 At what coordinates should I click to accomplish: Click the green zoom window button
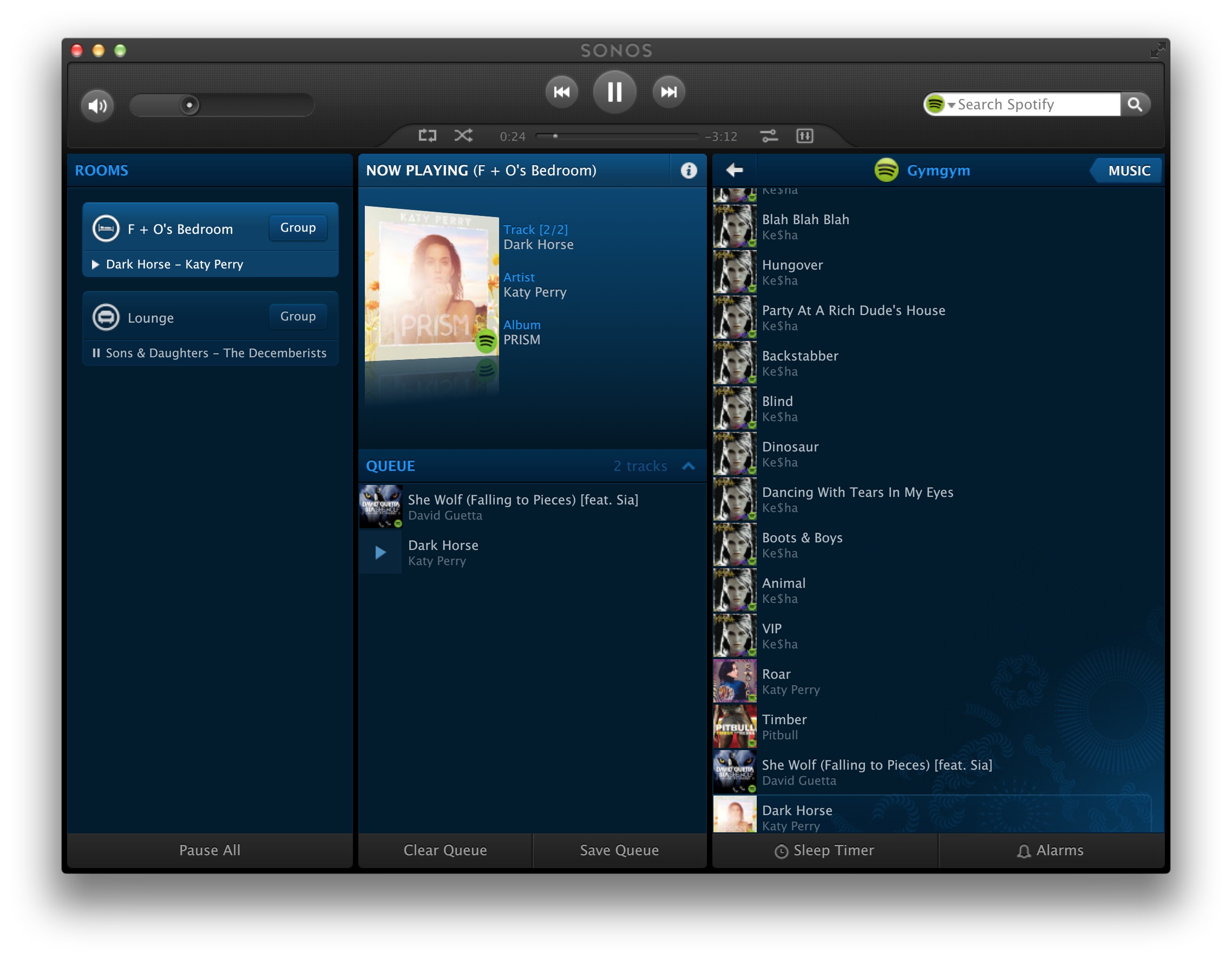(x=120, y=50)
